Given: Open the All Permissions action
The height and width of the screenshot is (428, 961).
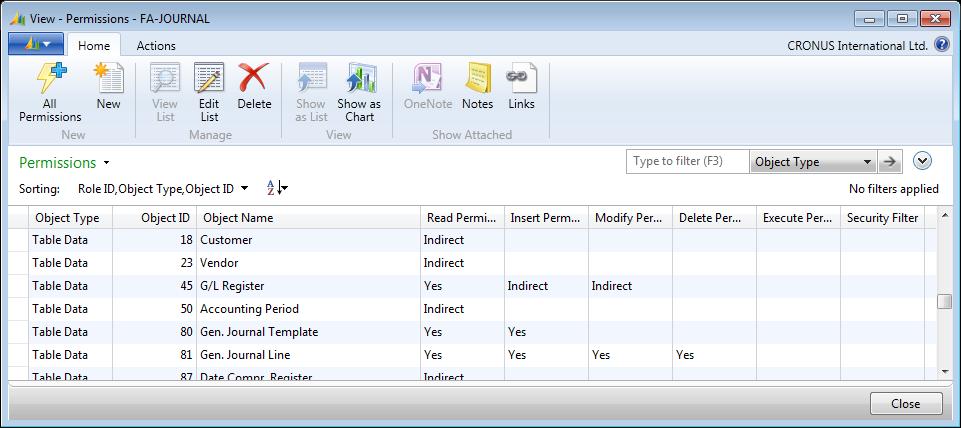Looking at the screenshot, I should pyautogui.click(x=50, y=92).
